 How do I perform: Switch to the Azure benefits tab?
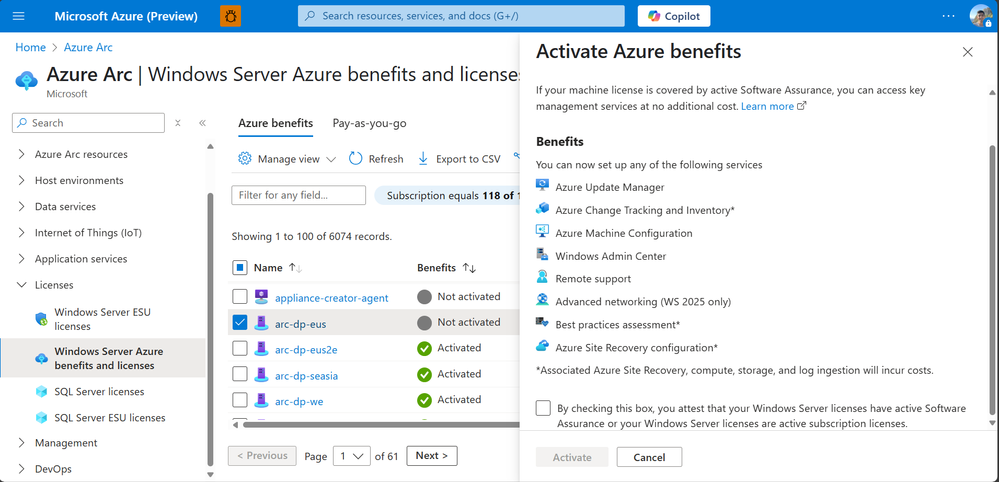point(276,123)
